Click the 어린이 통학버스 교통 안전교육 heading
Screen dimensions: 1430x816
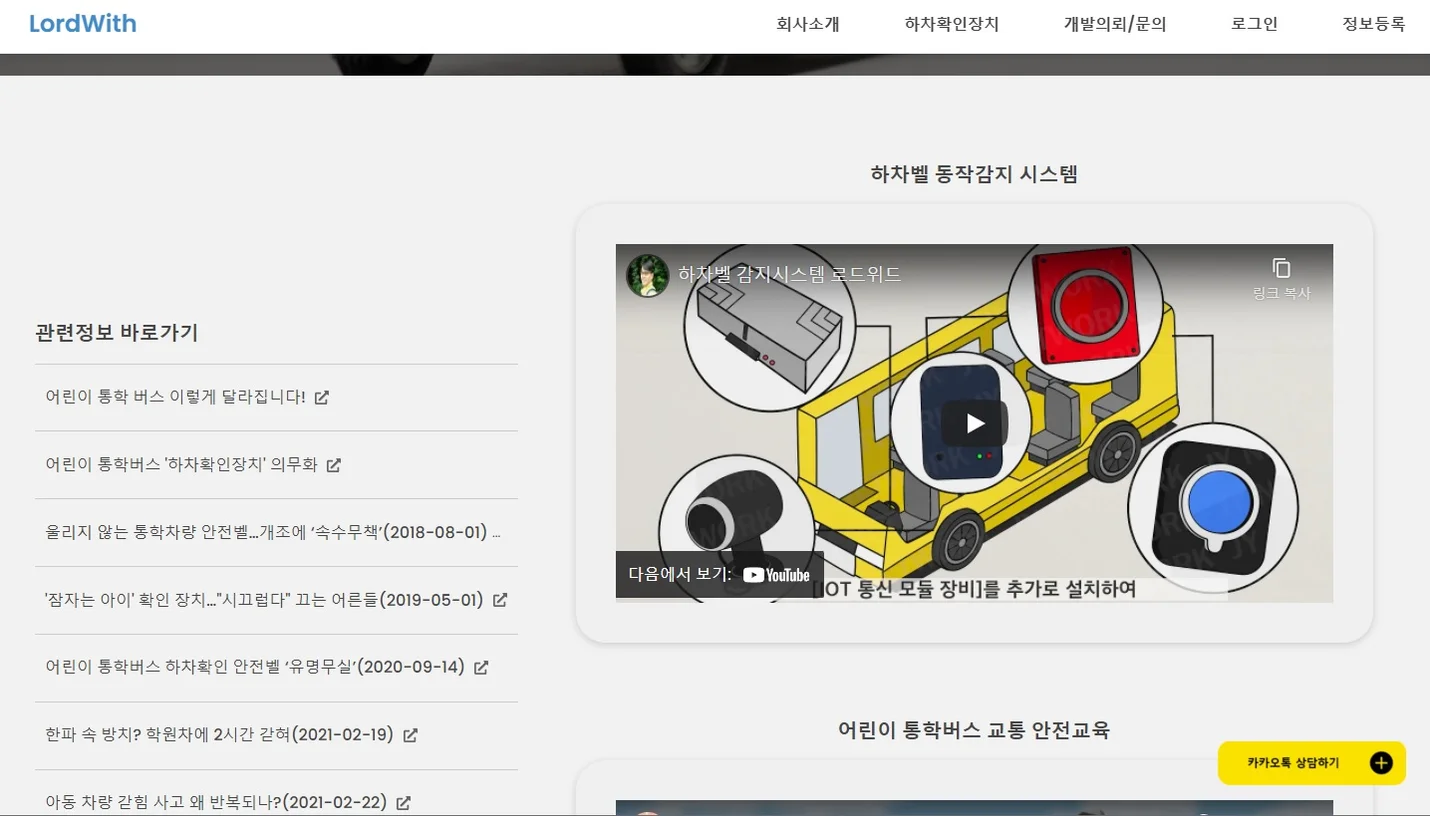(974, 730)
